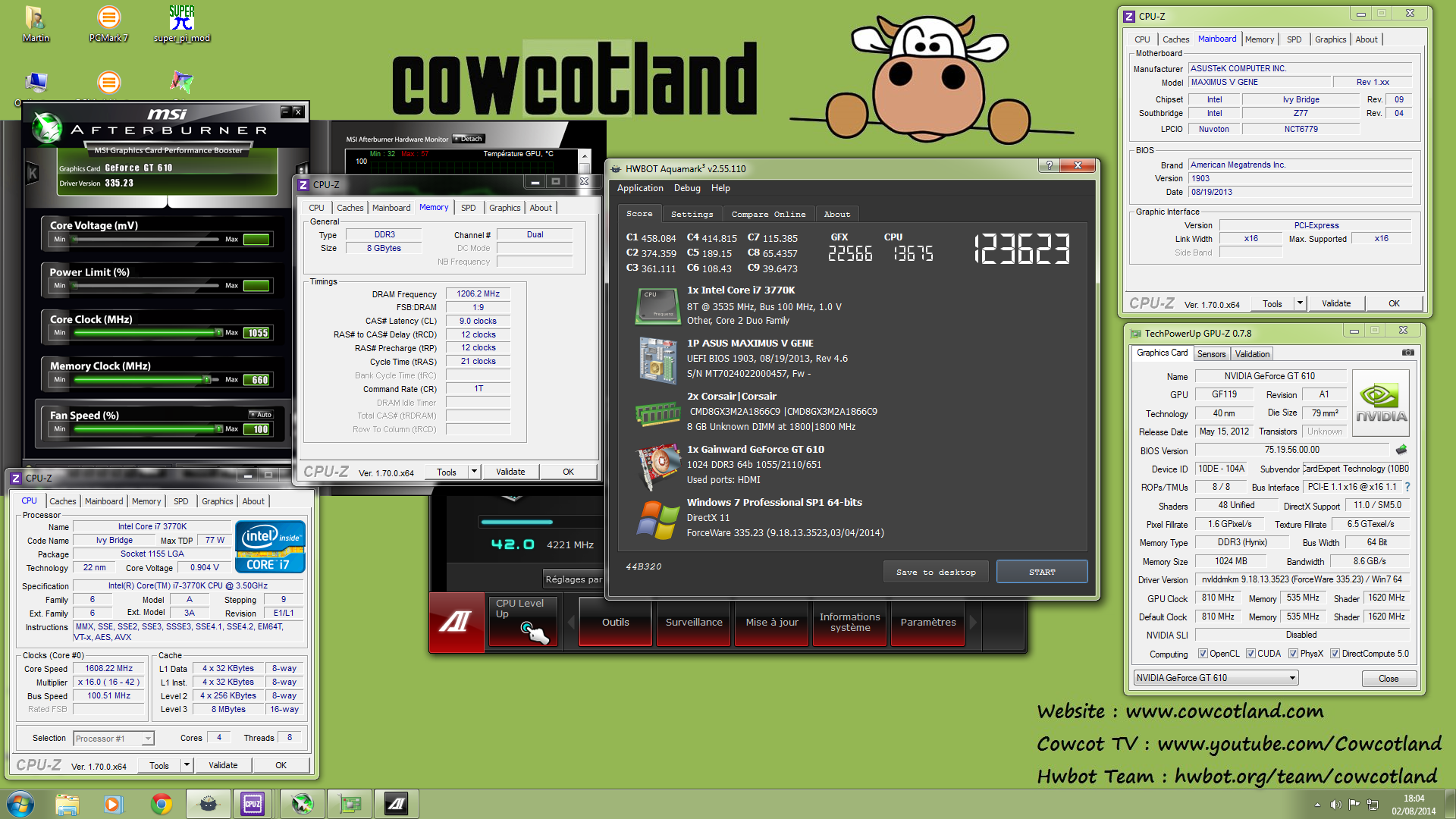Click the help question mark on Aquamark title bar
Image resolution: width=1456 pixels, height=819 pixels.
tap(1050, 165)
